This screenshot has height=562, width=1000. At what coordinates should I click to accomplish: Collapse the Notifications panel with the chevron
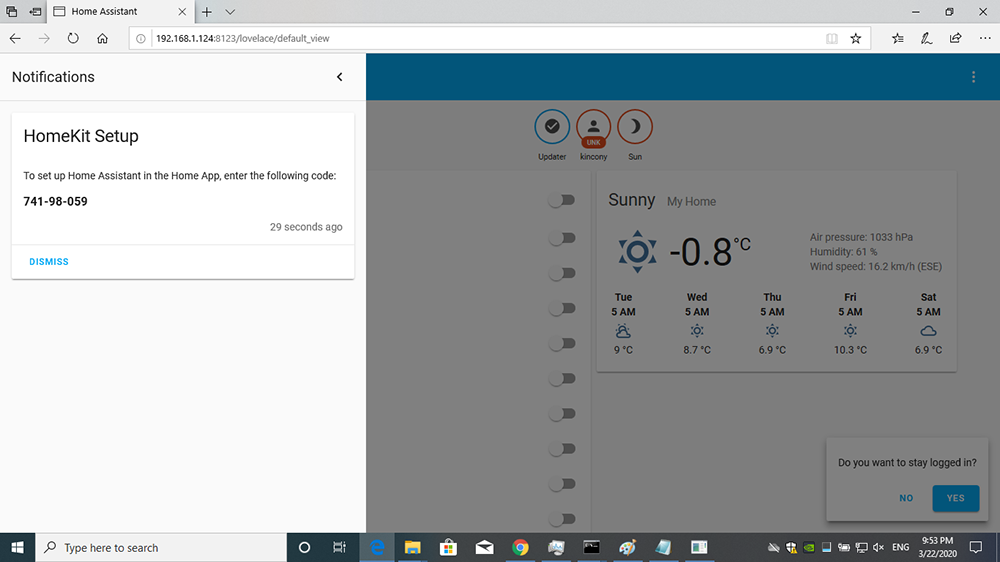[340, 77]
